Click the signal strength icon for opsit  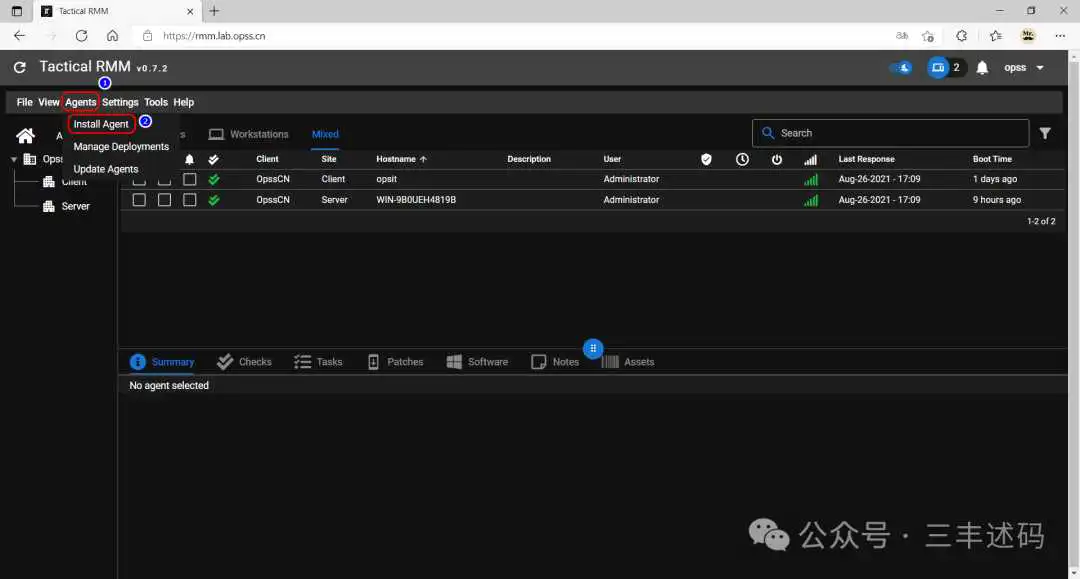tap(811, 180)
